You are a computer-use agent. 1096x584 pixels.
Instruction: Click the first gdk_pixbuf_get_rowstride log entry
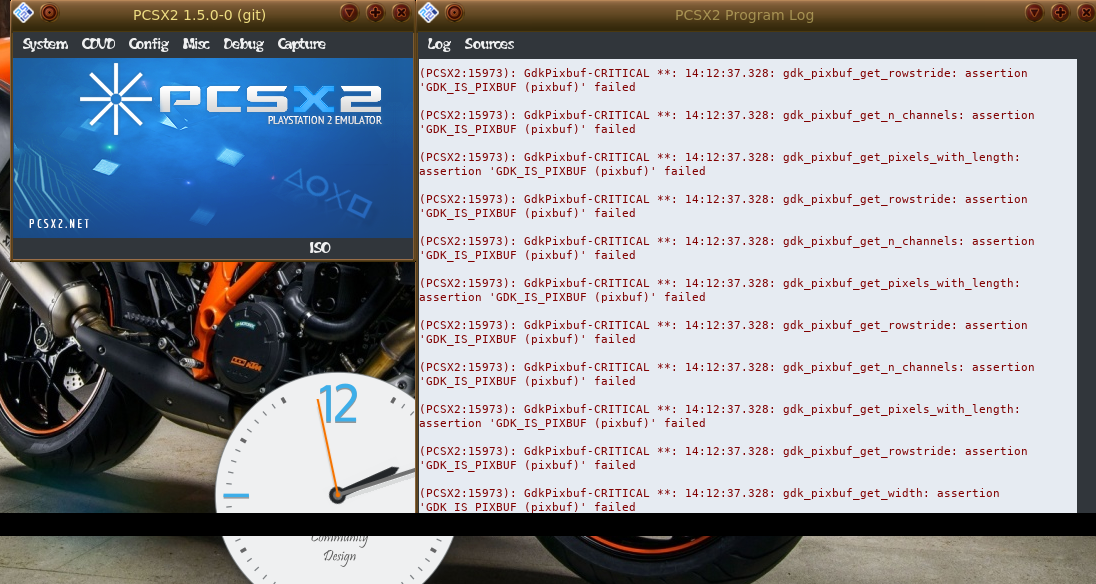723,80
